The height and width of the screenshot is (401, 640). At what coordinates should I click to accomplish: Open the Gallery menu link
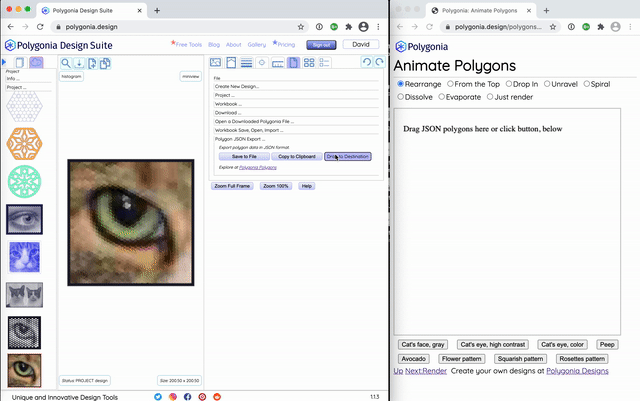point(257,45)
